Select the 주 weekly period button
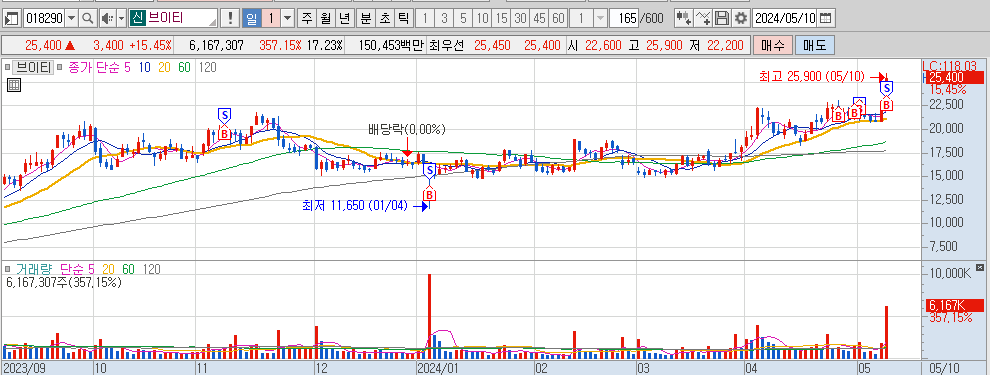 click(307, 18)
